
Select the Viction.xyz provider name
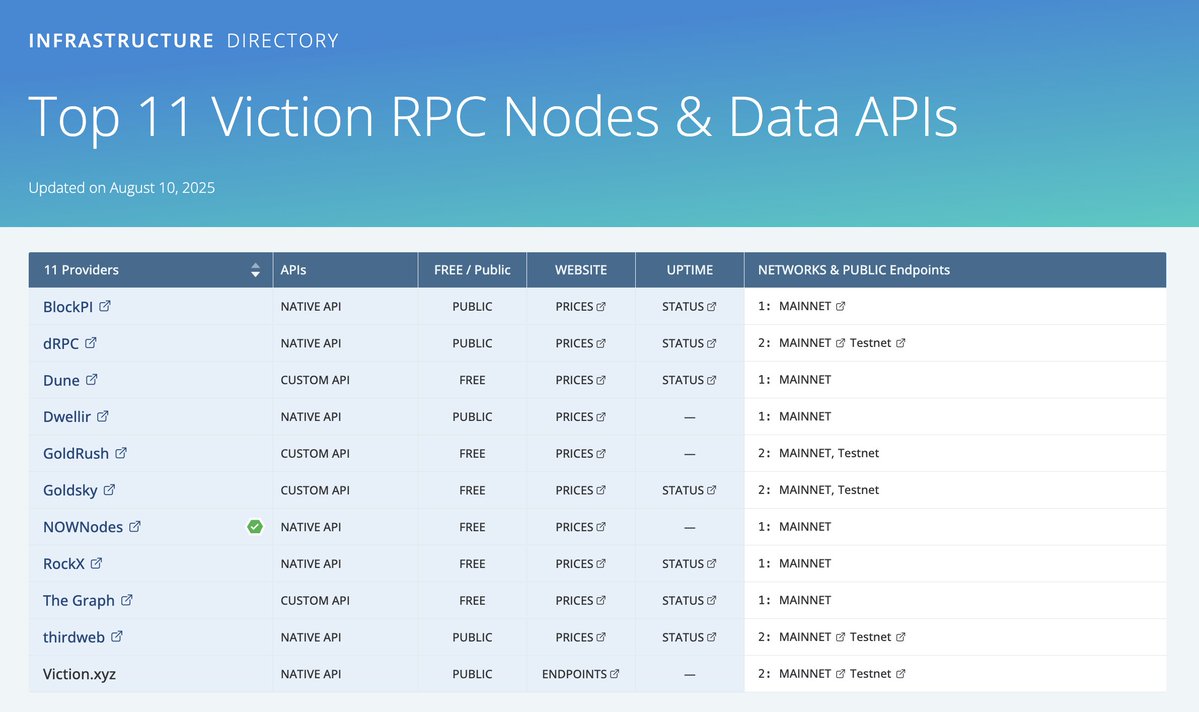(x=80, y=674)
